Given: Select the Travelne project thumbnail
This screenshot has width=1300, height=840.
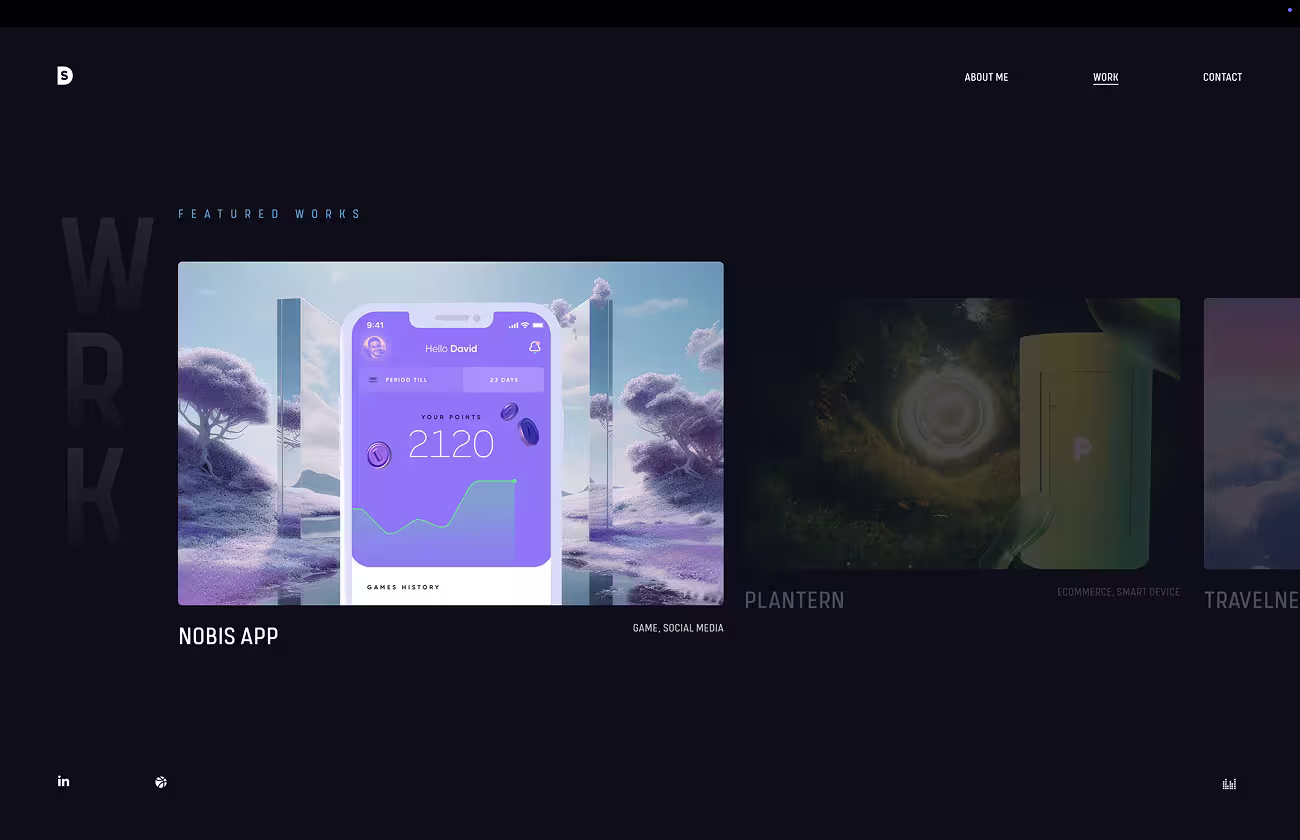Looking at the screenshot, I should click(x=1252, y=433).
